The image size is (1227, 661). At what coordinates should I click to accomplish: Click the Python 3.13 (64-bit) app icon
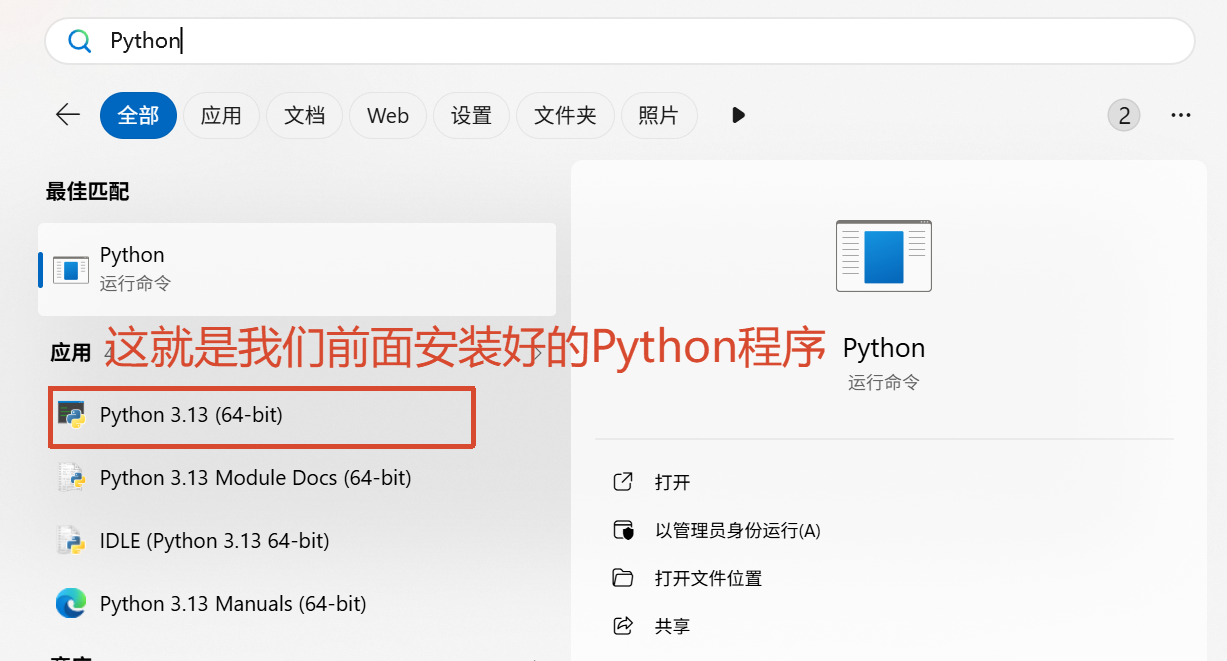(x=71, y=415)
